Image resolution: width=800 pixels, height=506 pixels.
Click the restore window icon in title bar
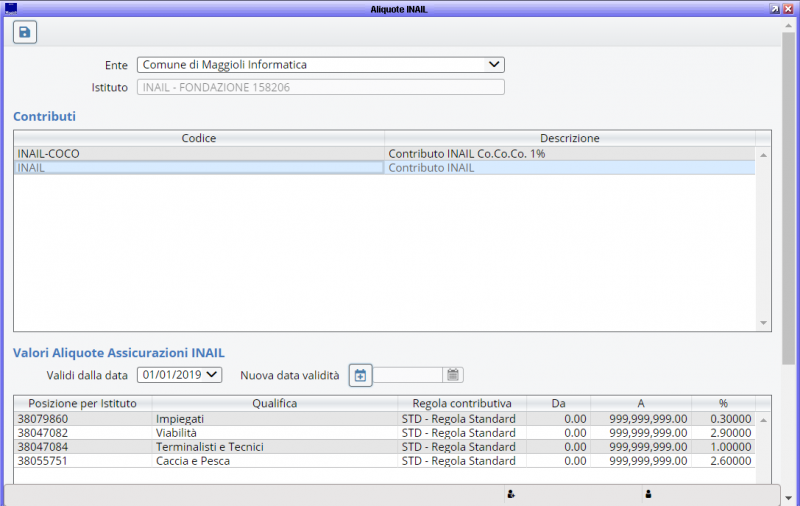coord(775,8)
